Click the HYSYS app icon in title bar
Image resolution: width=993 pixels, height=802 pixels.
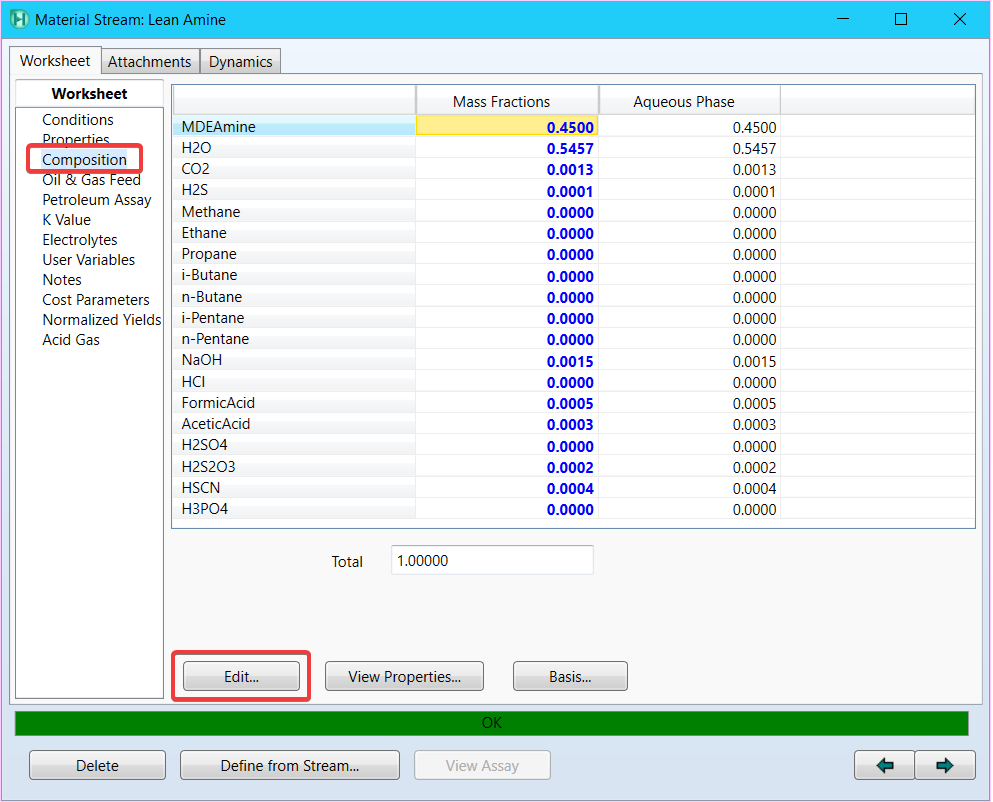19,19
